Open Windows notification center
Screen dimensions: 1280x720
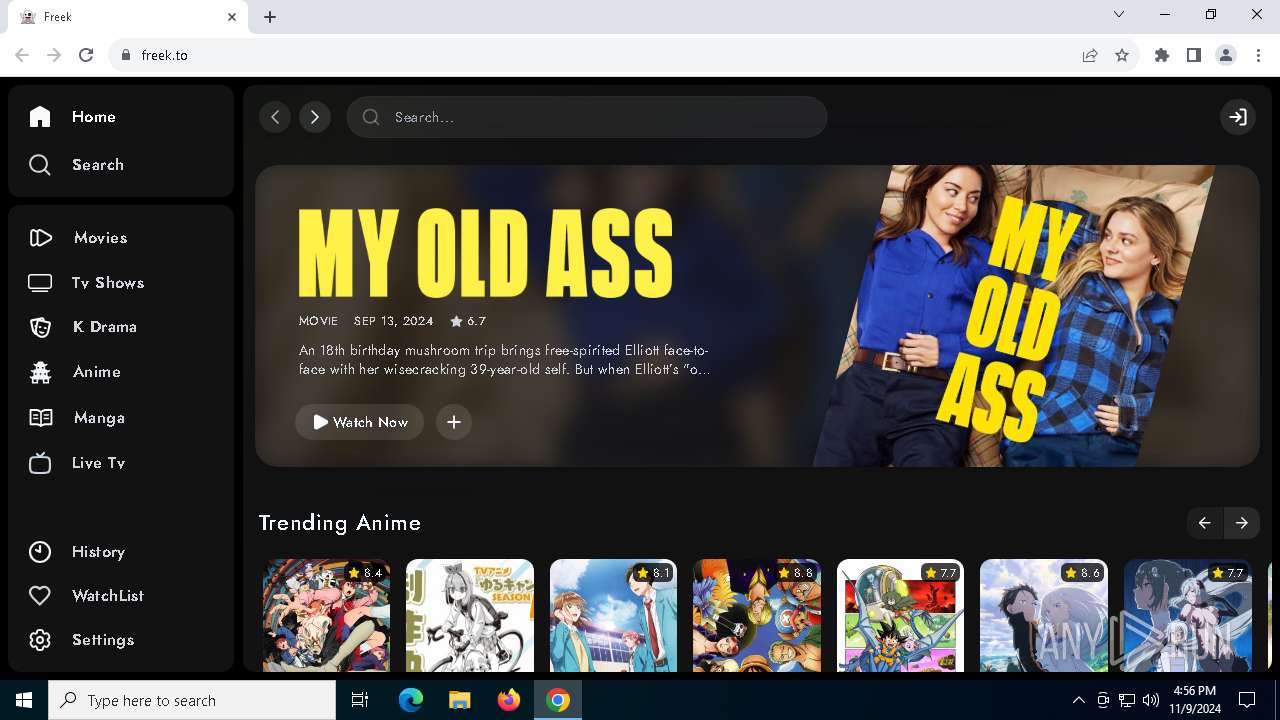(x=1247, y=700)
